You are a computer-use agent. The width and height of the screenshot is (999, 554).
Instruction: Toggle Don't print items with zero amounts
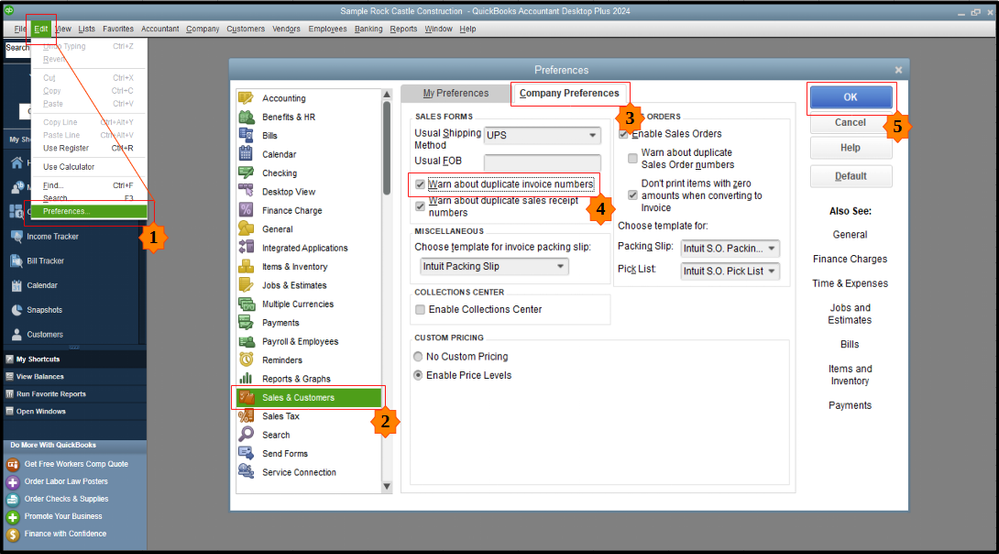pos(633,195)
